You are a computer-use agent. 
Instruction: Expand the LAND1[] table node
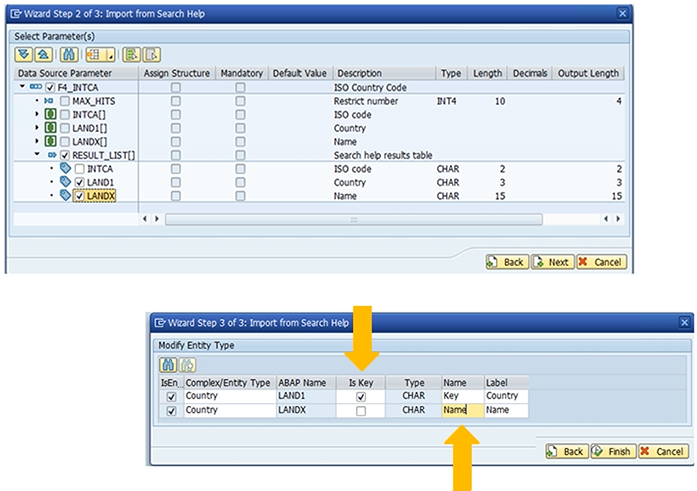coord(37,129)
